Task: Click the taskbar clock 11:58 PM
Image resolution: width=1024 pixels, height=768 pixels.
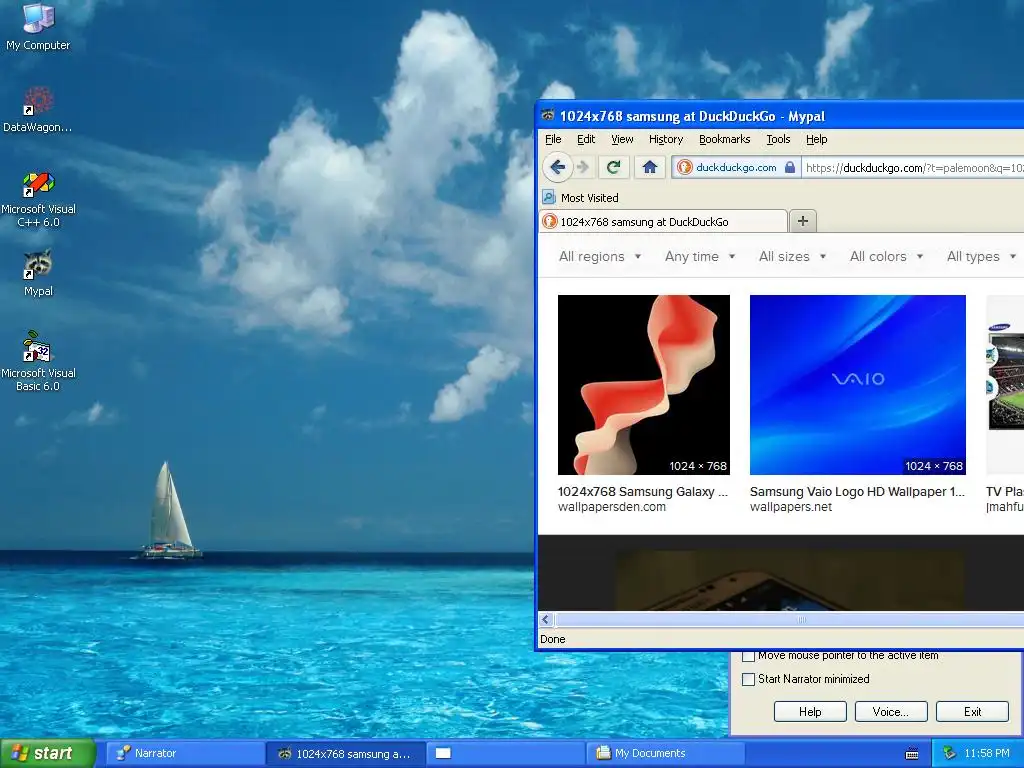Action: tap(986, 753)
